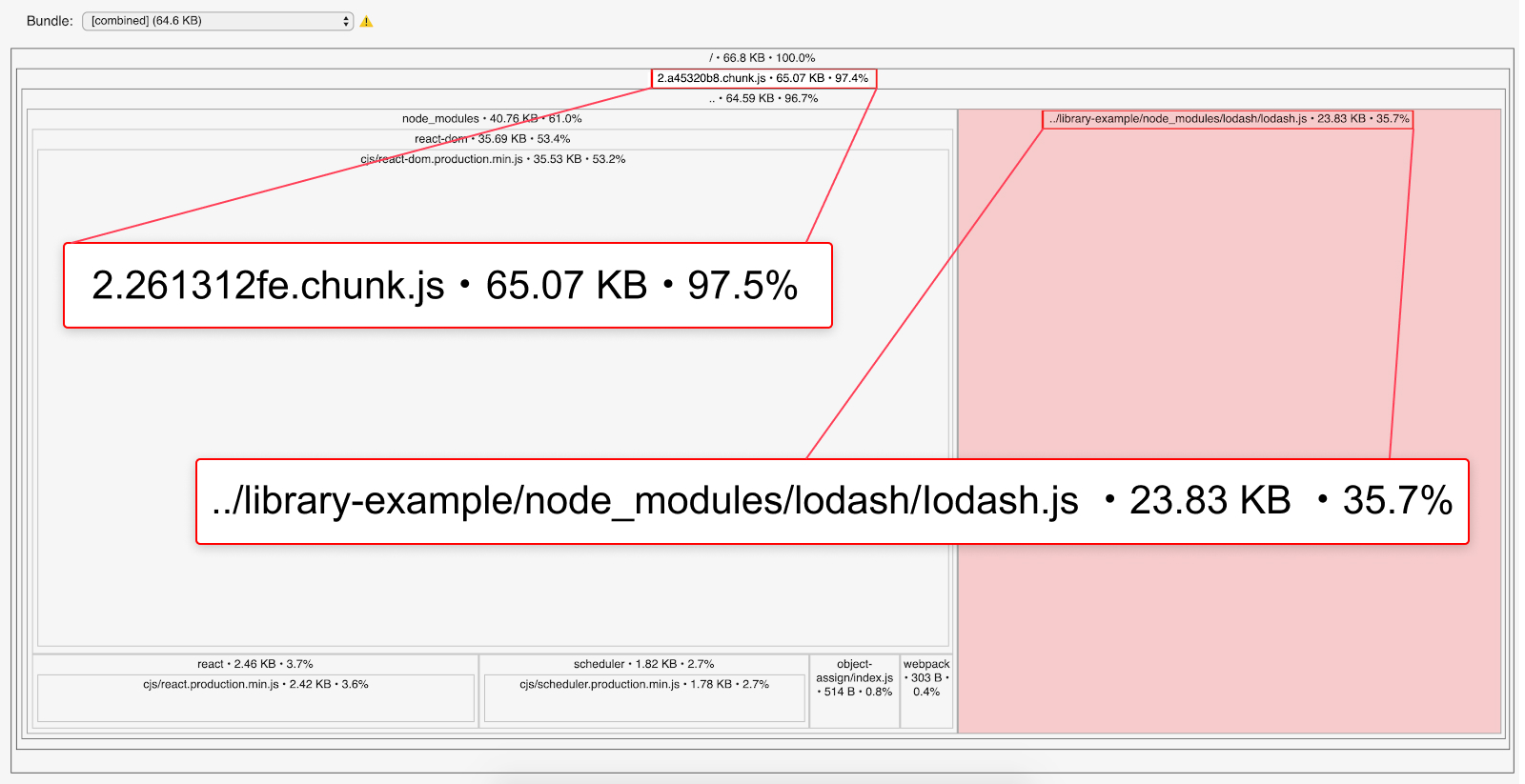1525x784 pixels.
Task: Click the small lodash.js label atop pink block
Action: [1228, 119]
